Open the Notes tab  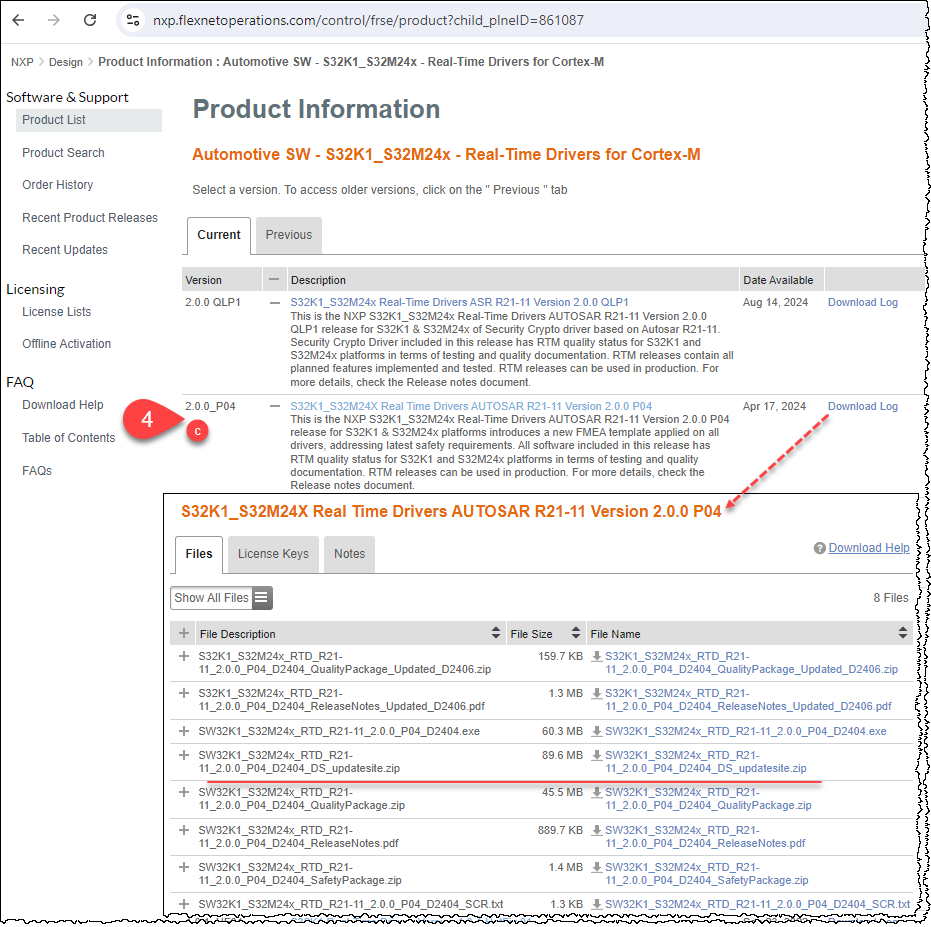[349, 553]
